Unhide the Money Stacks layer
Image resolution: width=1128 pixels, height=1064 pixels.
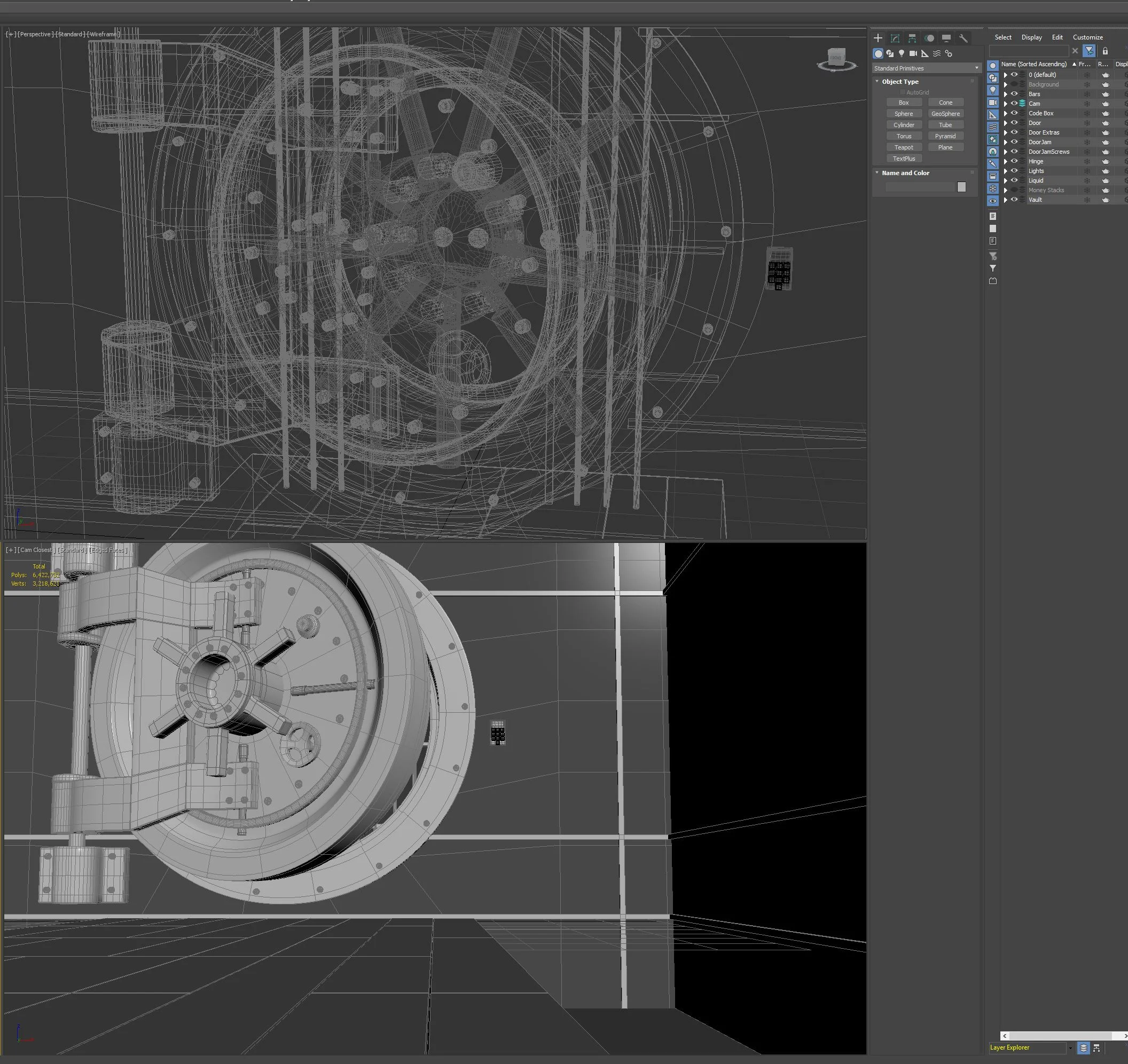(1015, 190)
